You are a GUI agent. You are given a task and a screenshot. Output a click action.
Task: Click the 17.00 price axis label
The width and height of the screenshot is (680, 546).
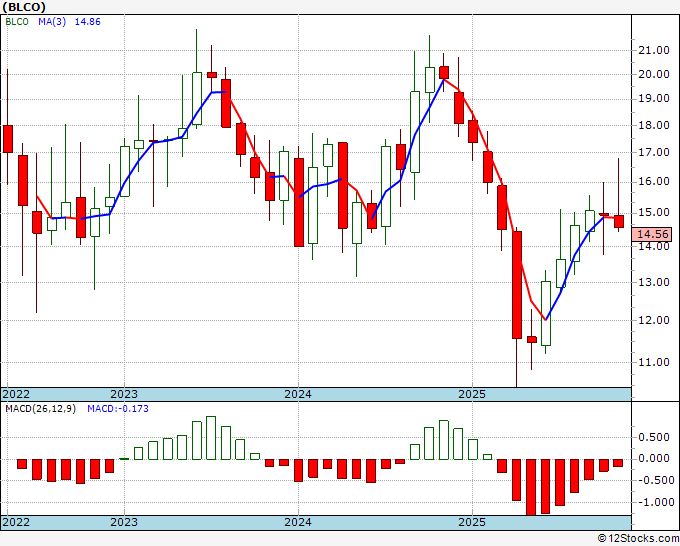pos(654,152)
